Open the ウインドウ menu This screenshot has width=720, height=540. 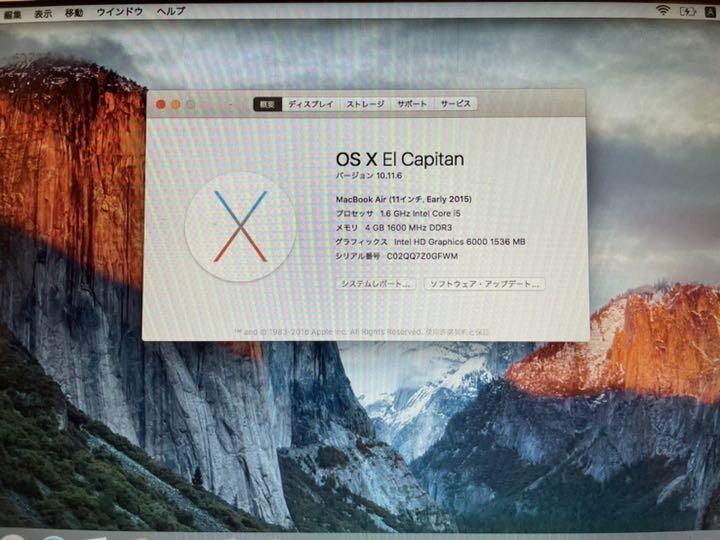pyautogui.click(x=120, y=12)
